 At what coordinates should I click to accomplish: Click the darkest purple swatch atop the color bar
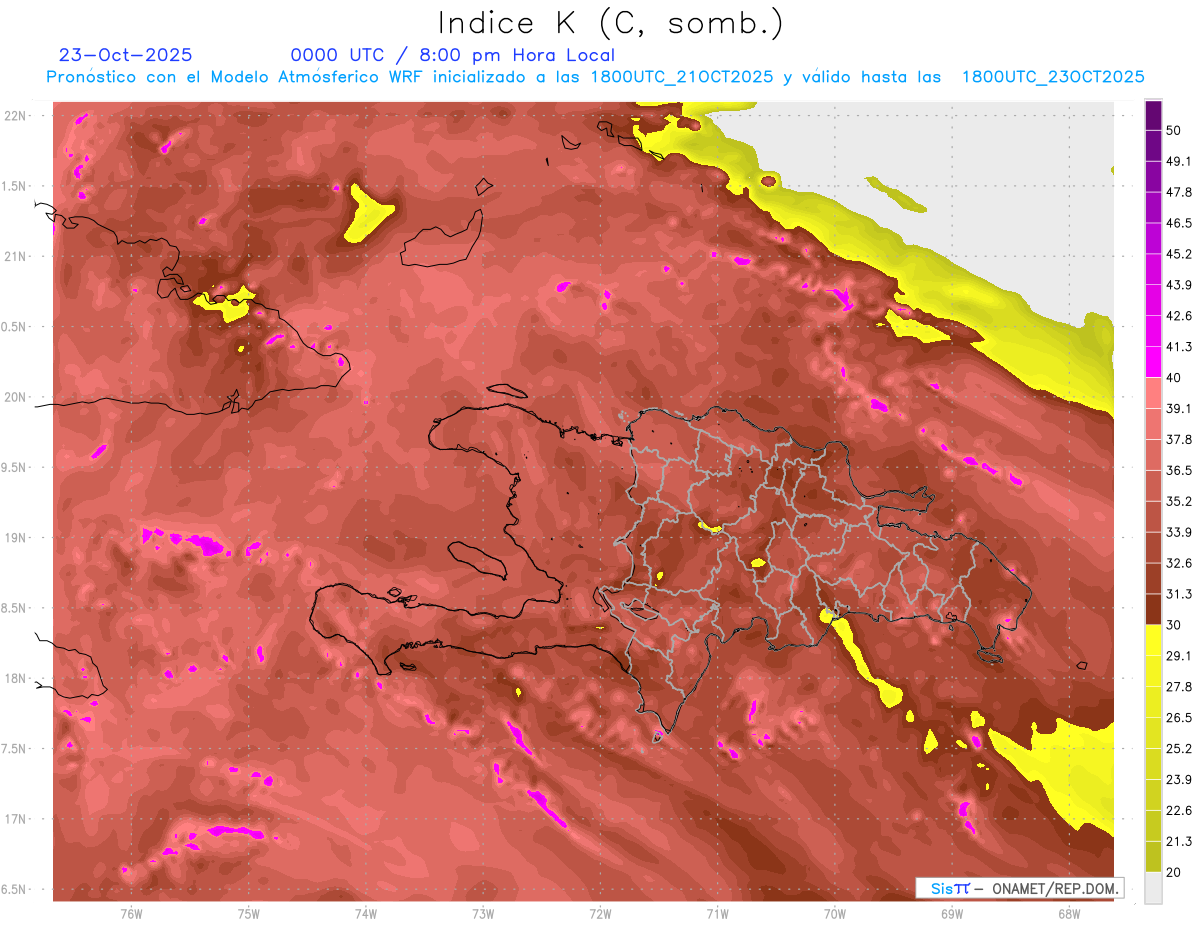point(1153,116)
